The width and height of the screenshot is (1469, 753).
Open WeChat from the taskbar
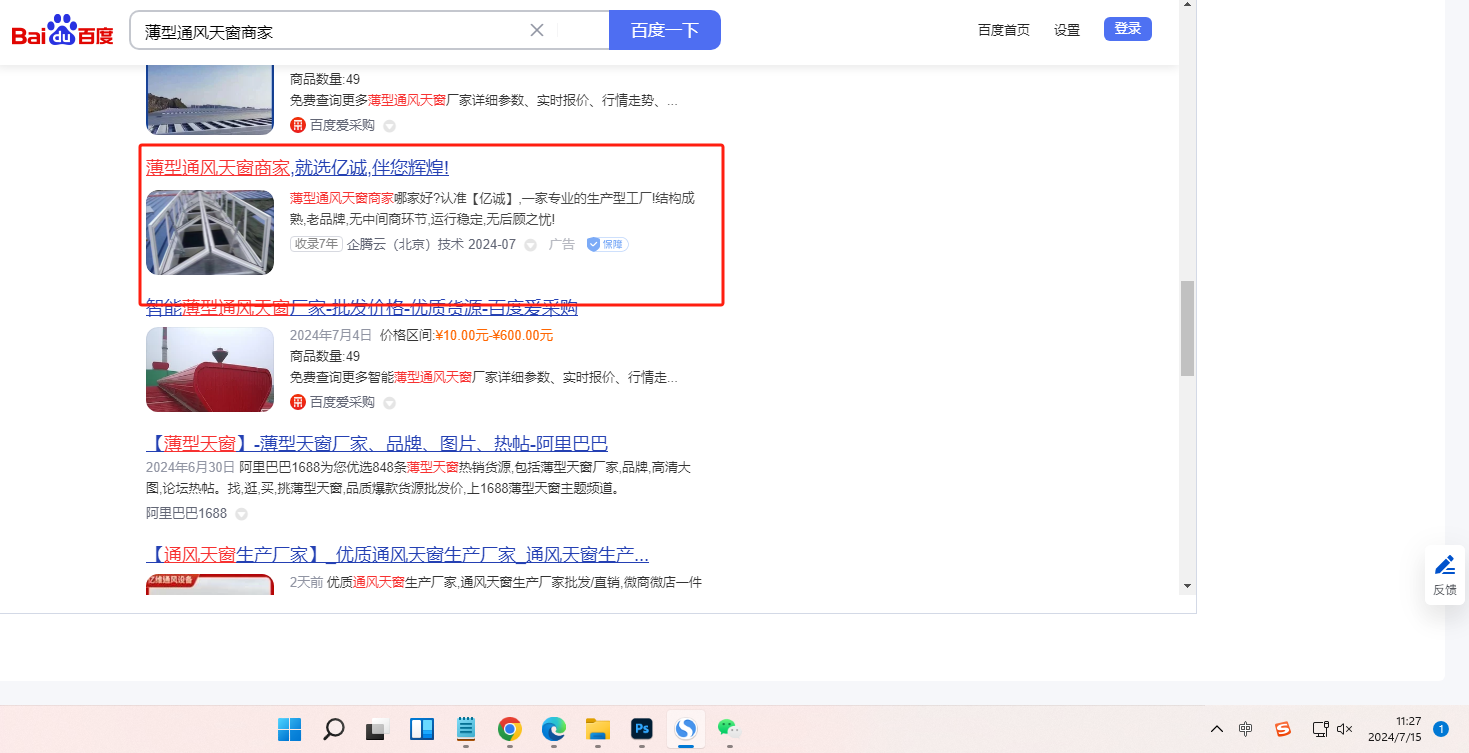[x=729, y=730]
